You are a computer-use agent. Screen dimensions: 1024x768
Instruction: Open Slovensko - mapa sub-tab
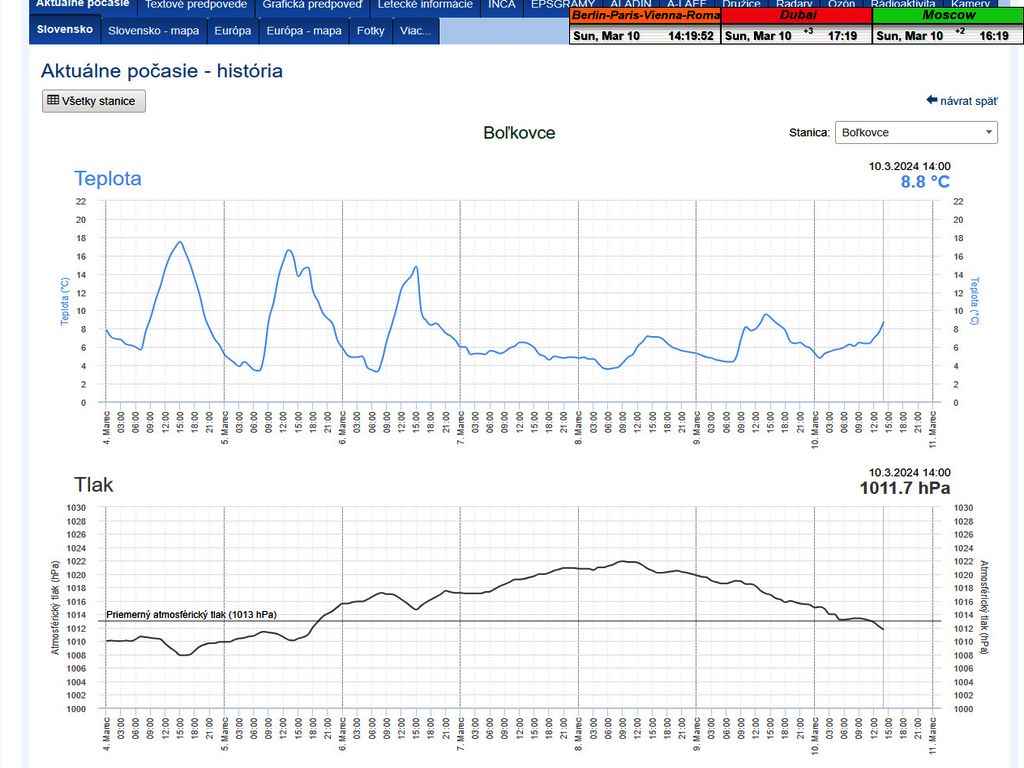tap(153, 31)
